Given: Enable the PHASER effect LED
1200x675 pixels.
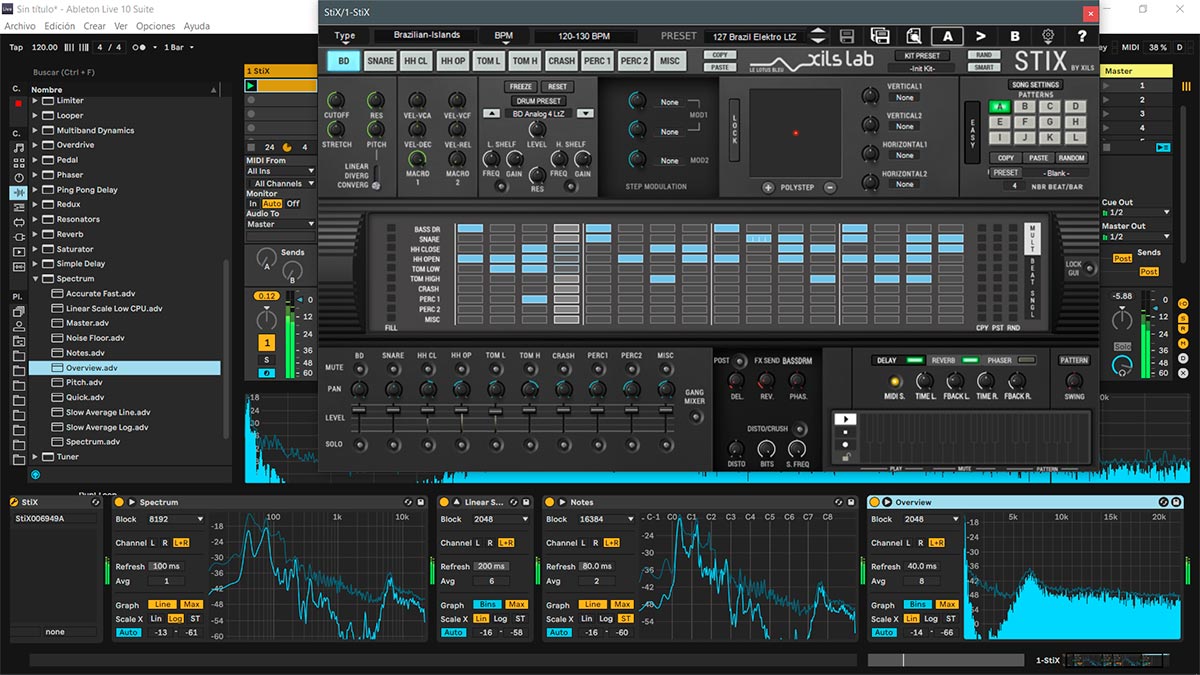Looking at the screenshot, I should point(1026,360).
